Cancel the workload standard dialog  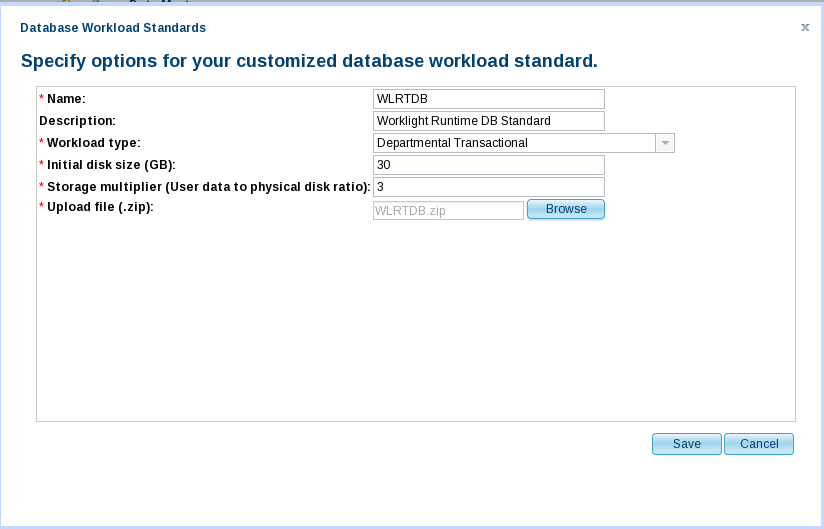[759, 444]
